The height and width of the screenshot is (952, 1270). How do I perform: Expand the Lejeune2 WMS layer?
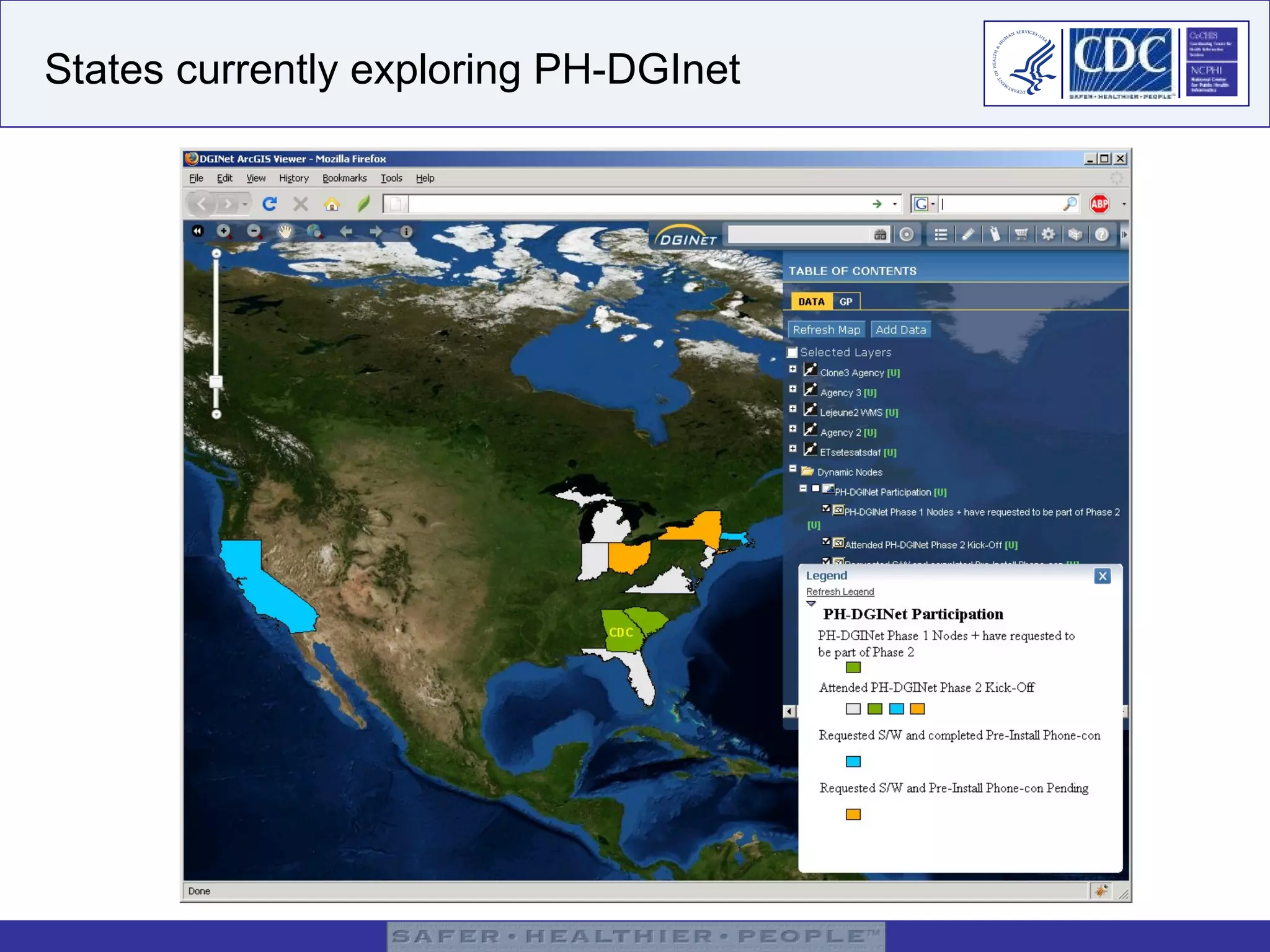coord(793,408)
